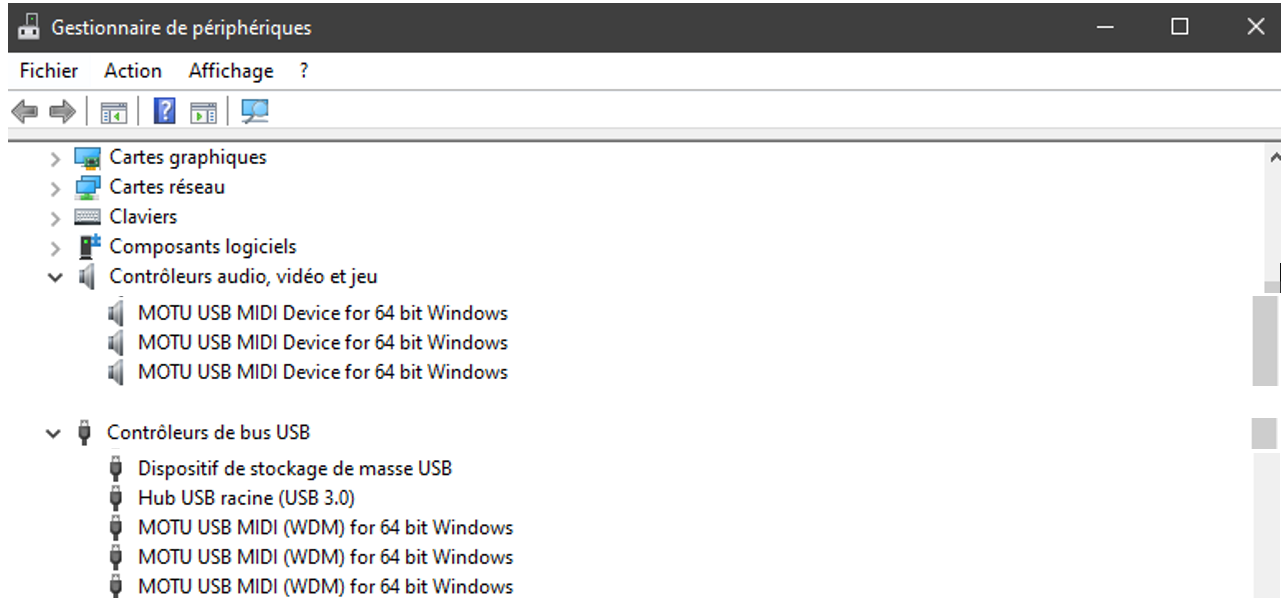Select Hub USB racine (USB 3.0)
This screenshot has width=1285, height=614.
coord(246,498)
